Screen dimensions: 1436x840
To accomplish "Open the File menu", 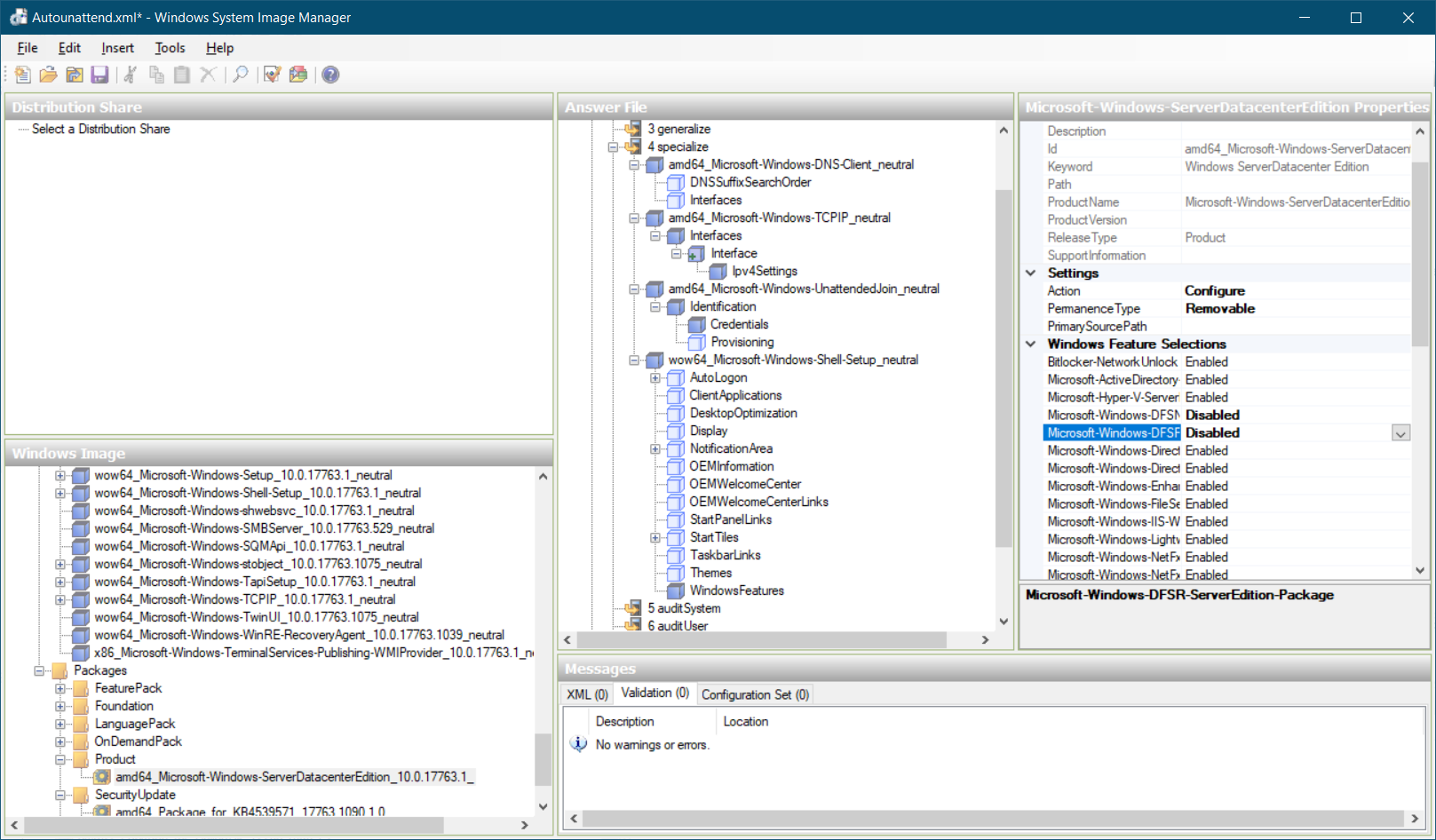I will point(28,48).
